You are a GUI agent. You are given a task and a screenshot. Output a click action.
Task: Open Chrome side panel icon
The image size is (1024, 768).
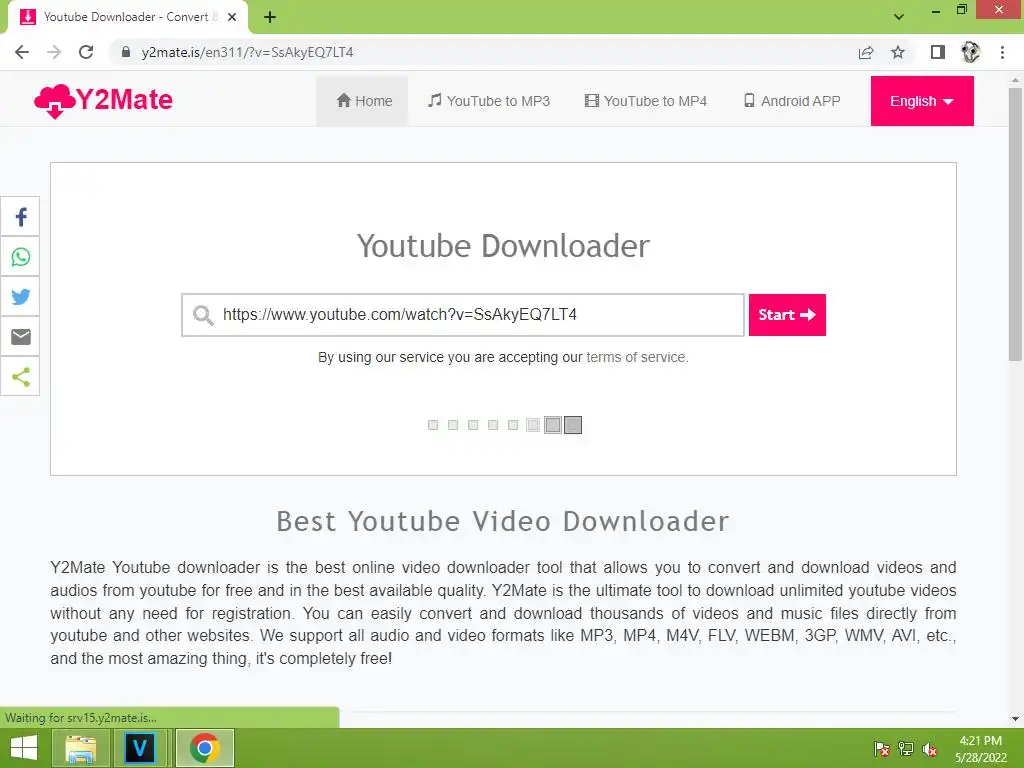938,52
